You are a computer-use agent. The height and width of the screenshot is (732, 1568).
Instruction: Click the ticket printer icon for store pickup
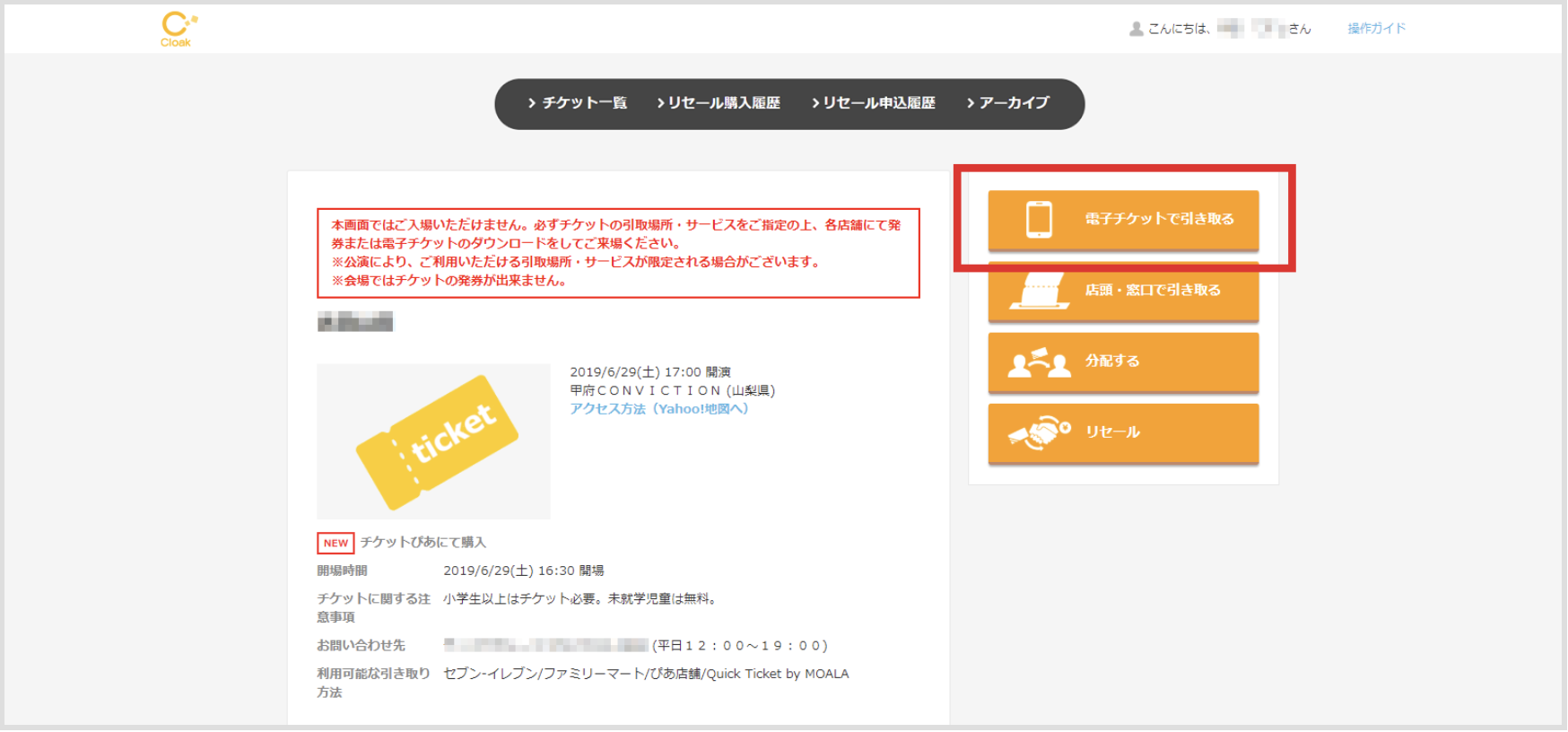pos(1039,291)
